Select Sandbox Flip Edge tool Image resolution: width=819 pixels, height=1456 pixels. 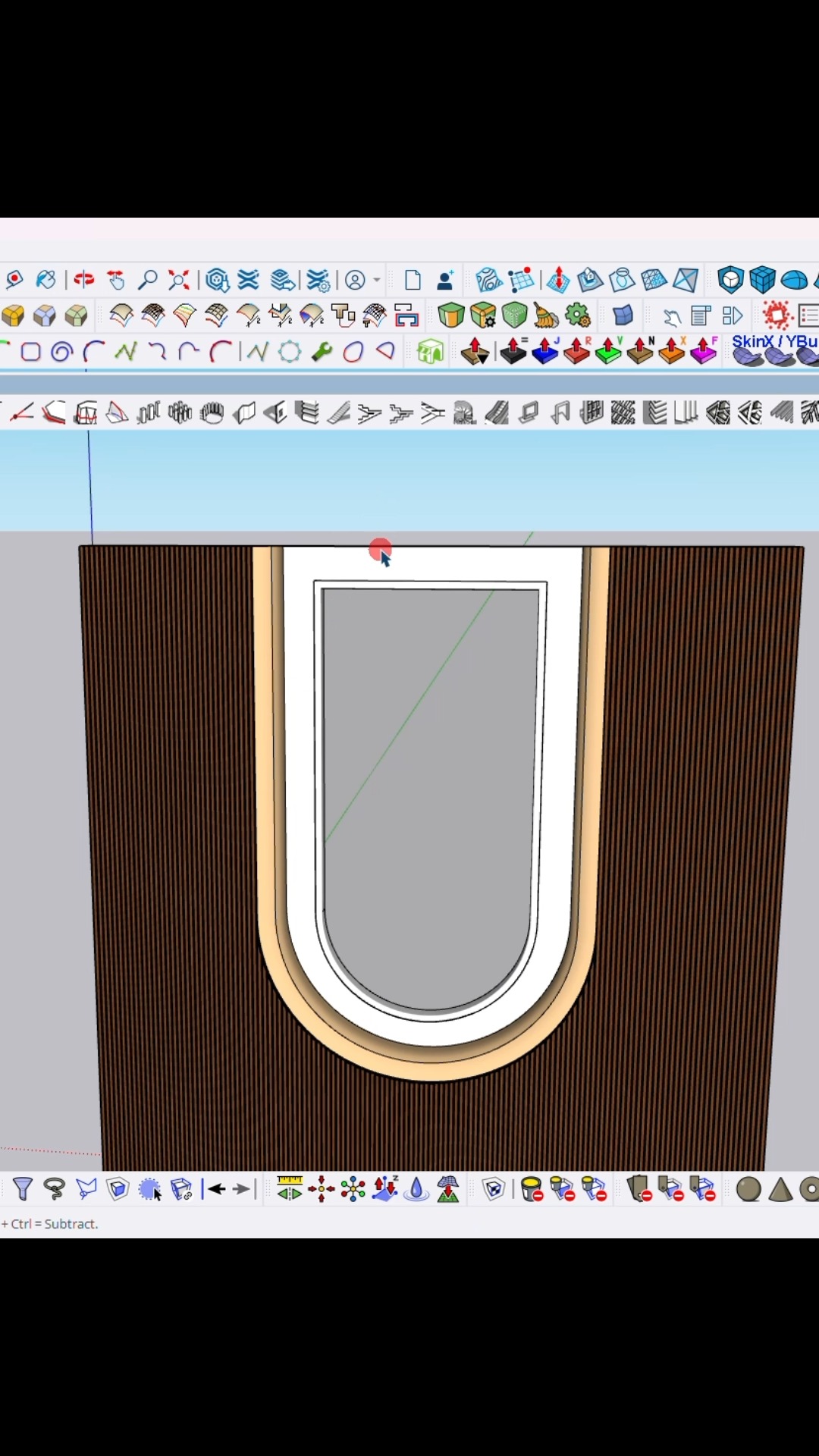coord(686,280)
